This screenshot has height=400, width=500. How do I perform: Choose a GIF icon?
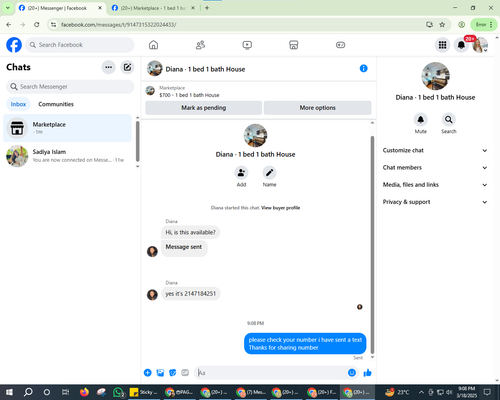click(185, 373)
